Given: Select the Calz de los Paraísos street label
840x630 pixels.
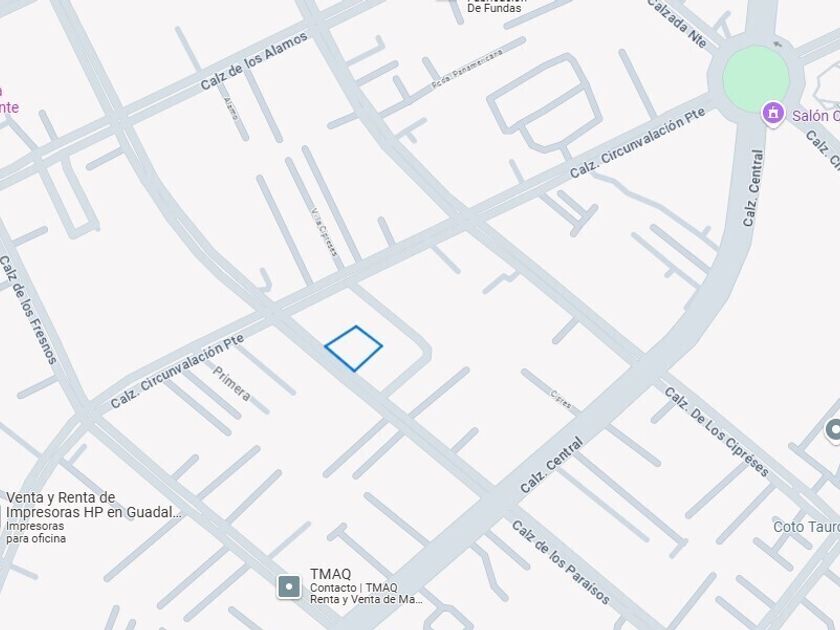Looking at the screenshot, I should [561, 562].
